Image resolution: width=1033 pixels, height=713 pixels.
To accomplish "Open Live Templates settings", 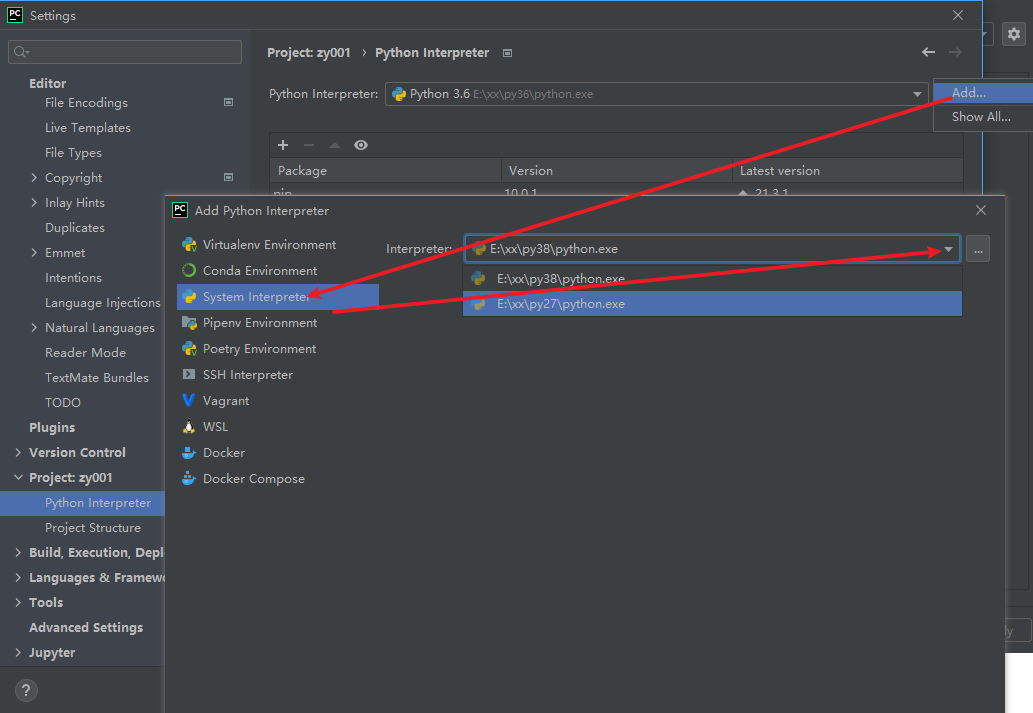I will [88, 128].
